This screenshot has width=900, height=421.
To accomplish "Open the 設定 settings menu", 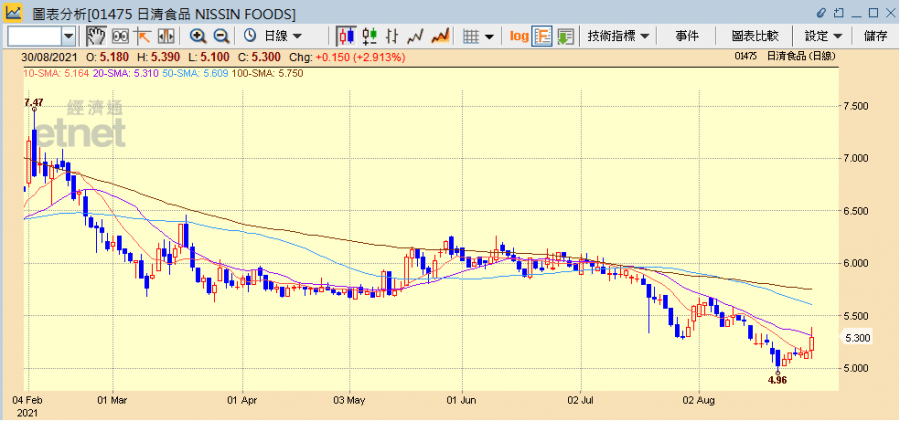I will (823, 36).
